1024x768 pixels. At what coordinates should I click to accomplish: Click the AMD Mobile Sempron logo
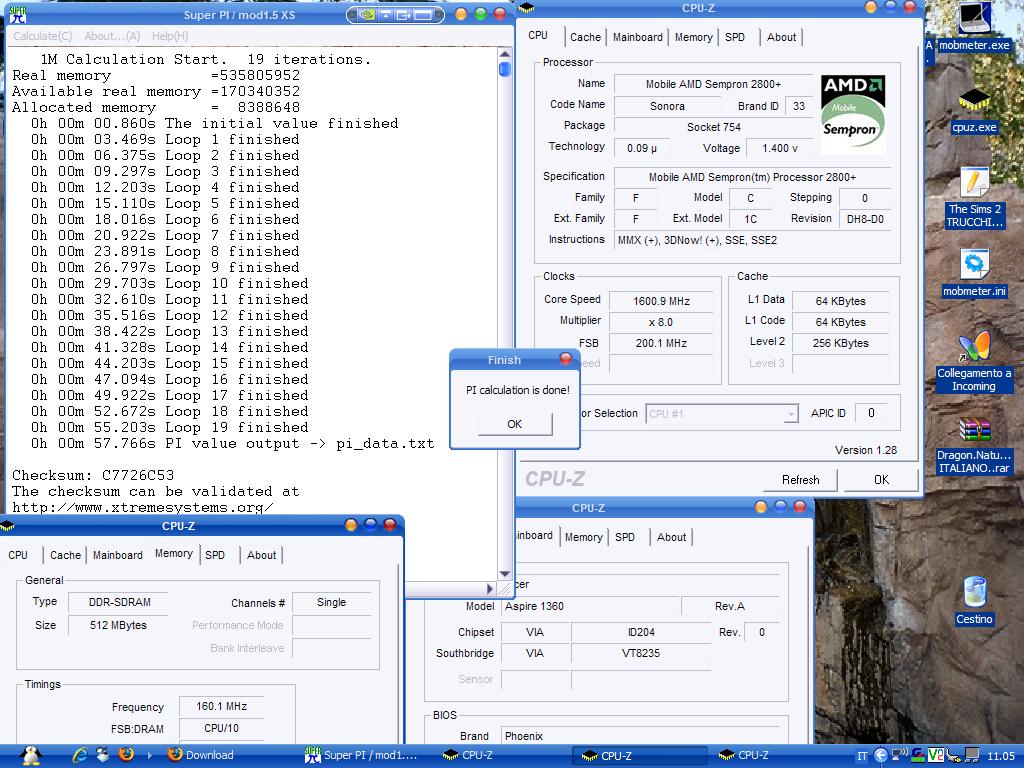[x=852, y=114]
